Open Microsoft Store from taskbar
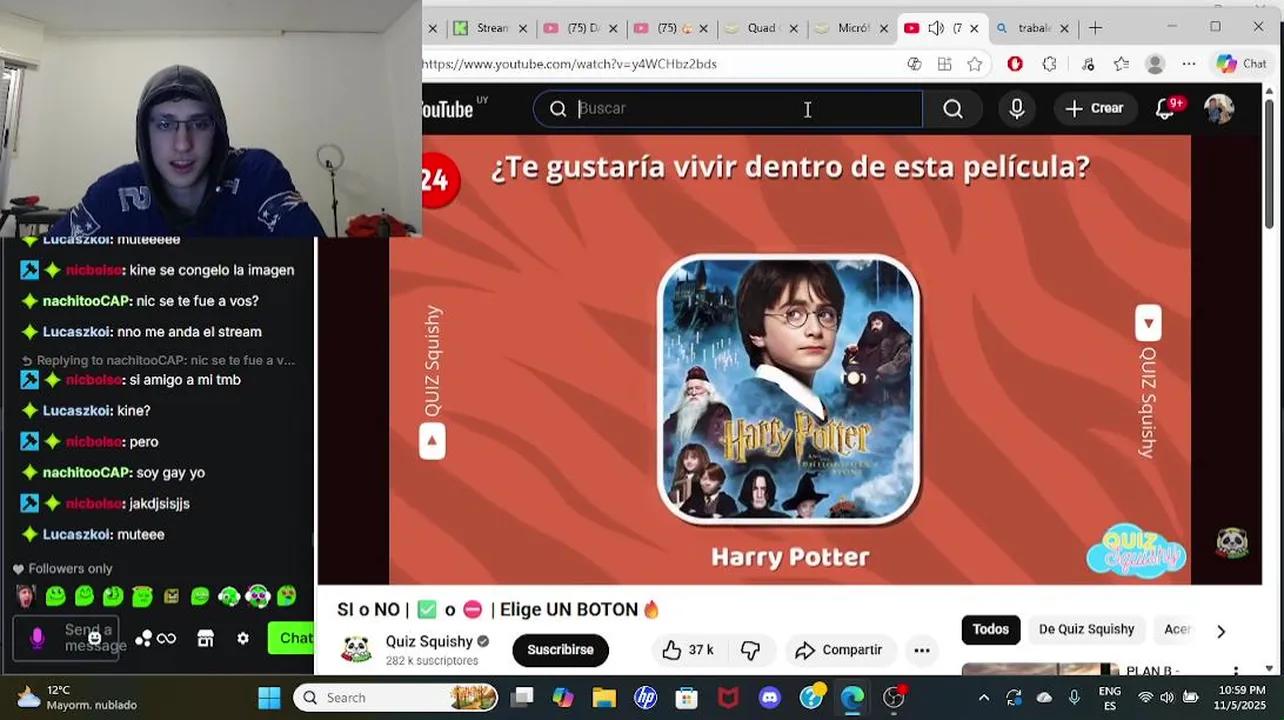The image size is (1284, 720). 686,698
